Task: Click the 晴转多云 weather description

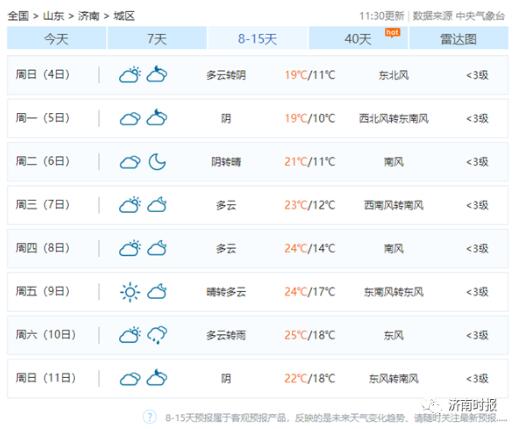Action: 226,292
